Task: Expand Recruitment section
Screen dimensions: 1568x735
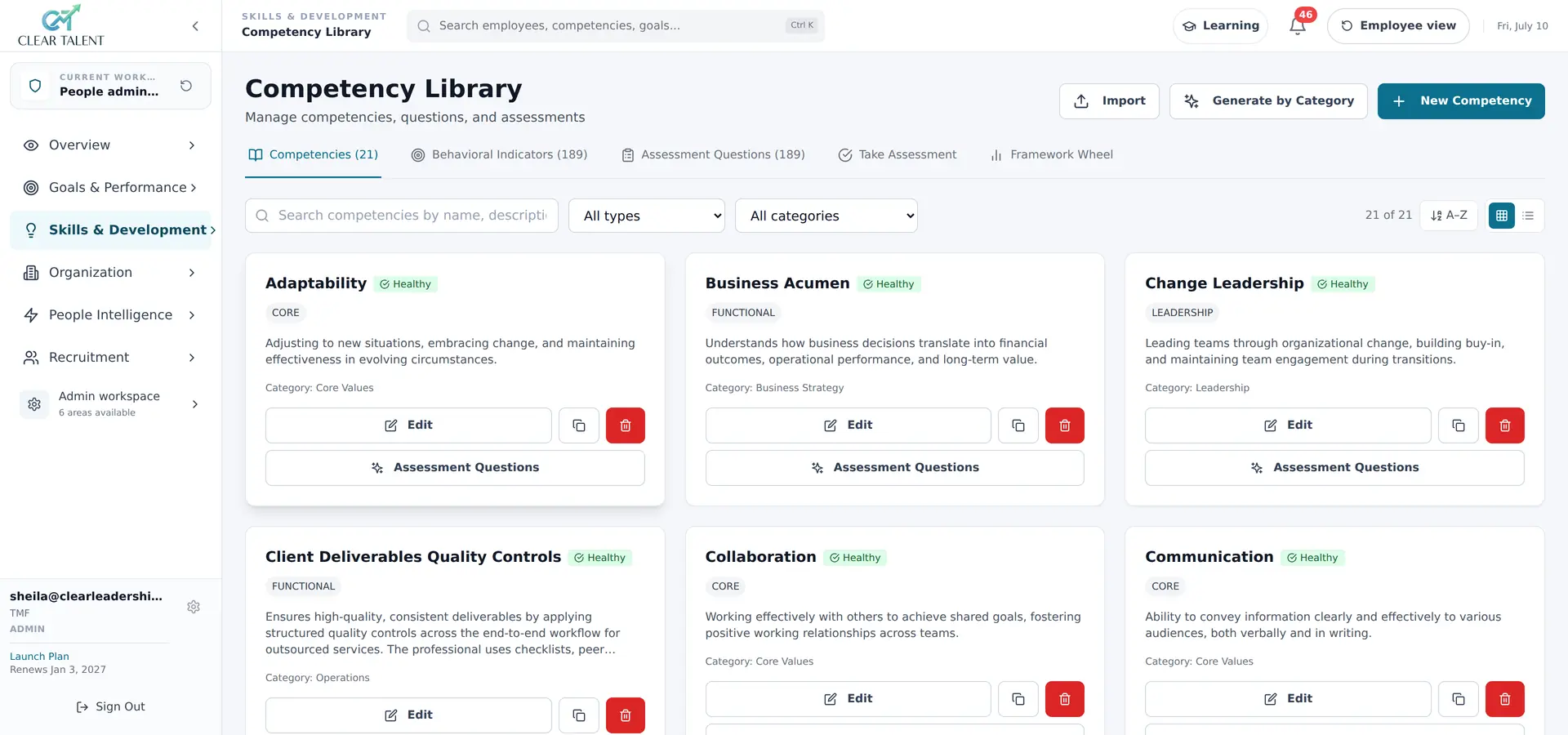Action: coord(110,358)
